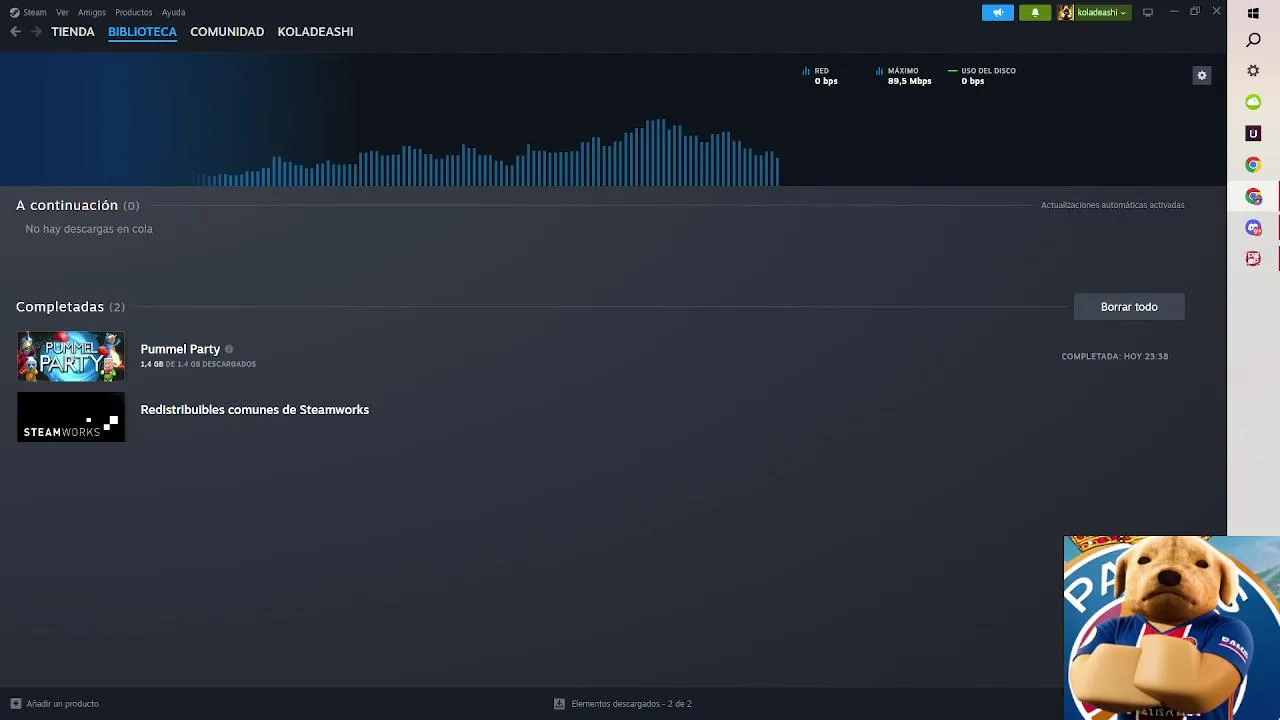Select Redistribuibles comunes de Steamworks entry
1280x720 pixels.
pos(255,410)
